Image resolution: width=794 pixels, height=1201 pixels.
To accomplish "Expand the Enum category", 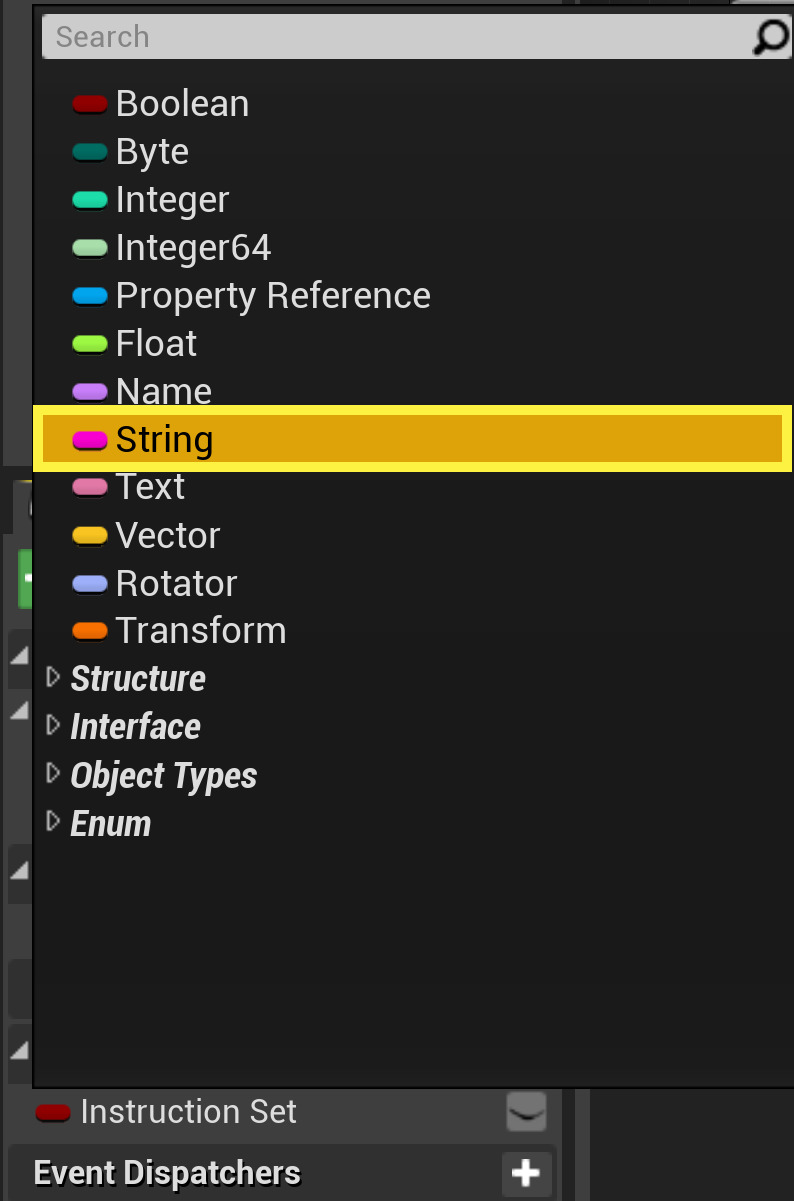I will (53, 822).
